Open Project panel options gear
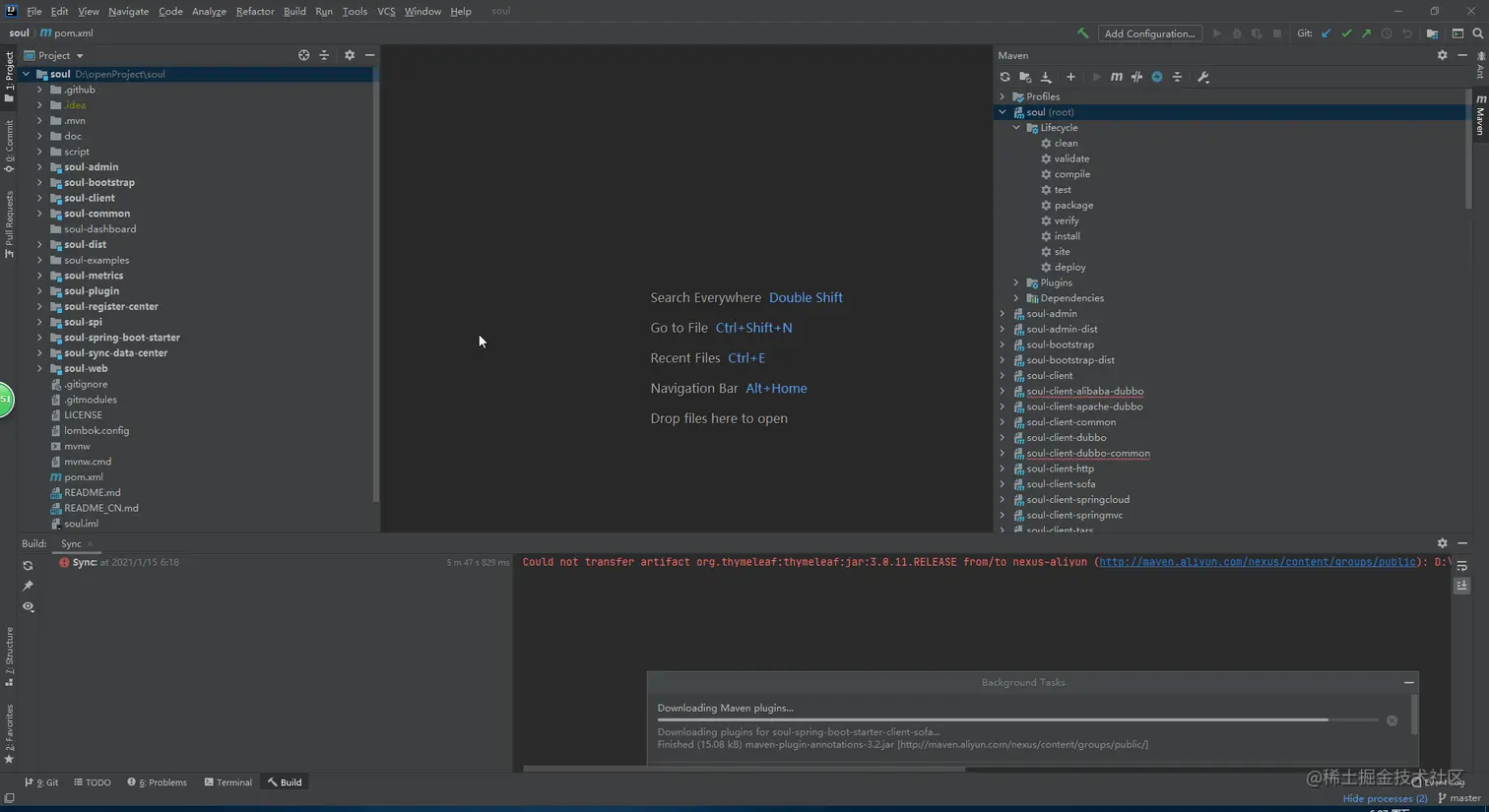This screenshot has width=1489, height=812. pyautogui.click(x=350, y=55)
